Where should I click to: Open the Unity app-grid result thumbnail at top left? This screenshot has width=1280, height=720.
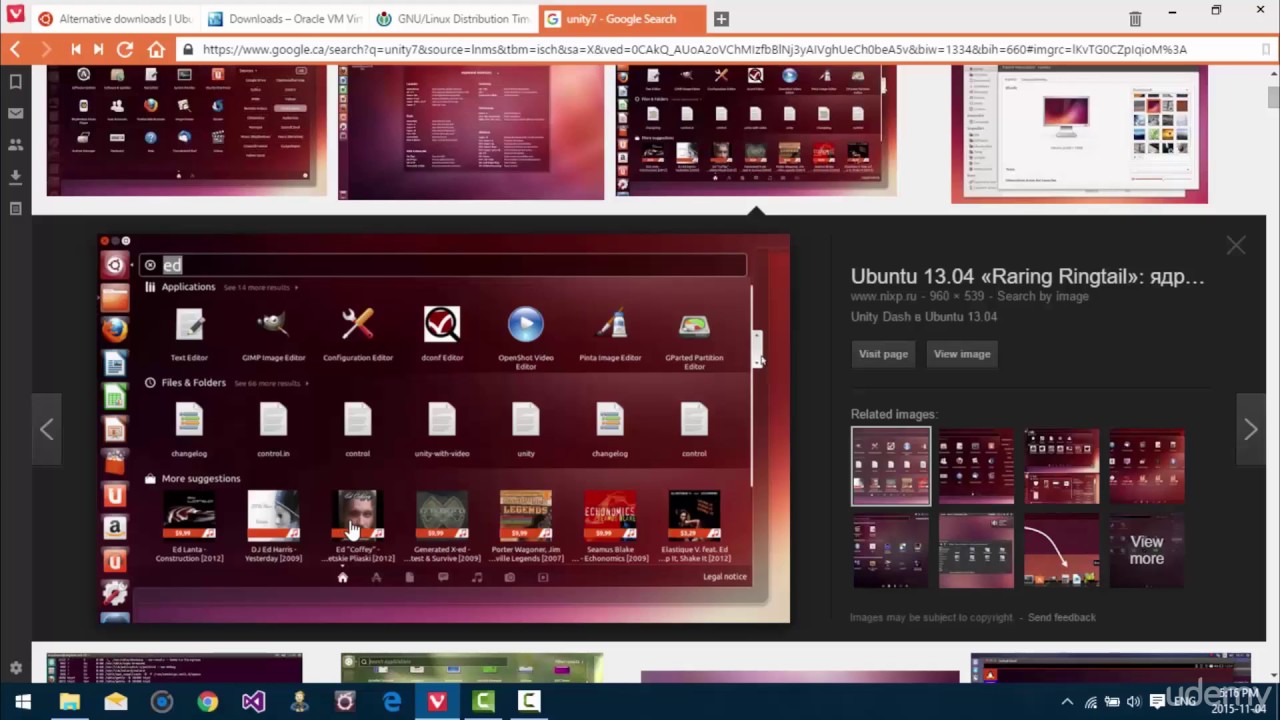point(186,130)
